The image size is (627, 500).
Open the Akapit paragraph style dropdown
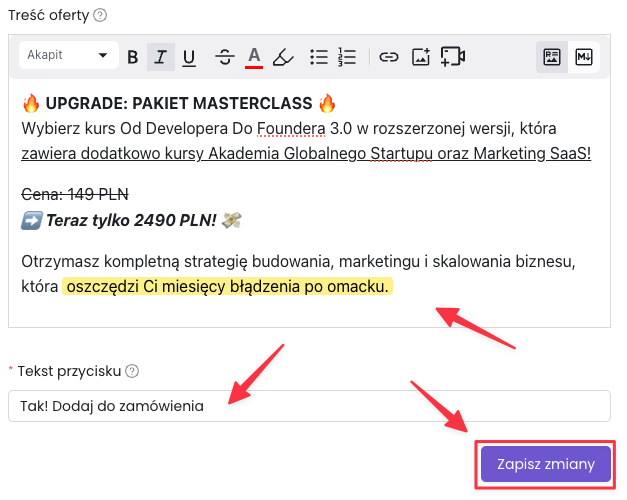(x=67, y=56)
